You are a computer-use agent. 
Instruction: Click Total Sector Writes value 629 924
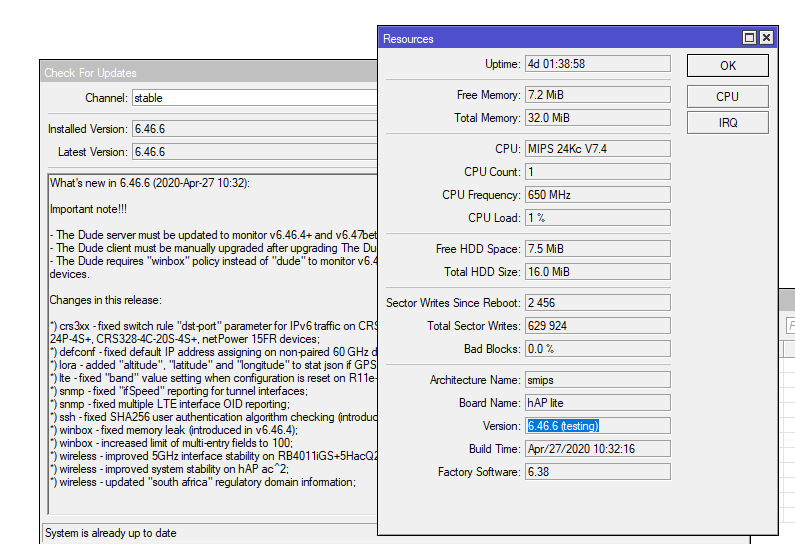click(x=598, y=325)
